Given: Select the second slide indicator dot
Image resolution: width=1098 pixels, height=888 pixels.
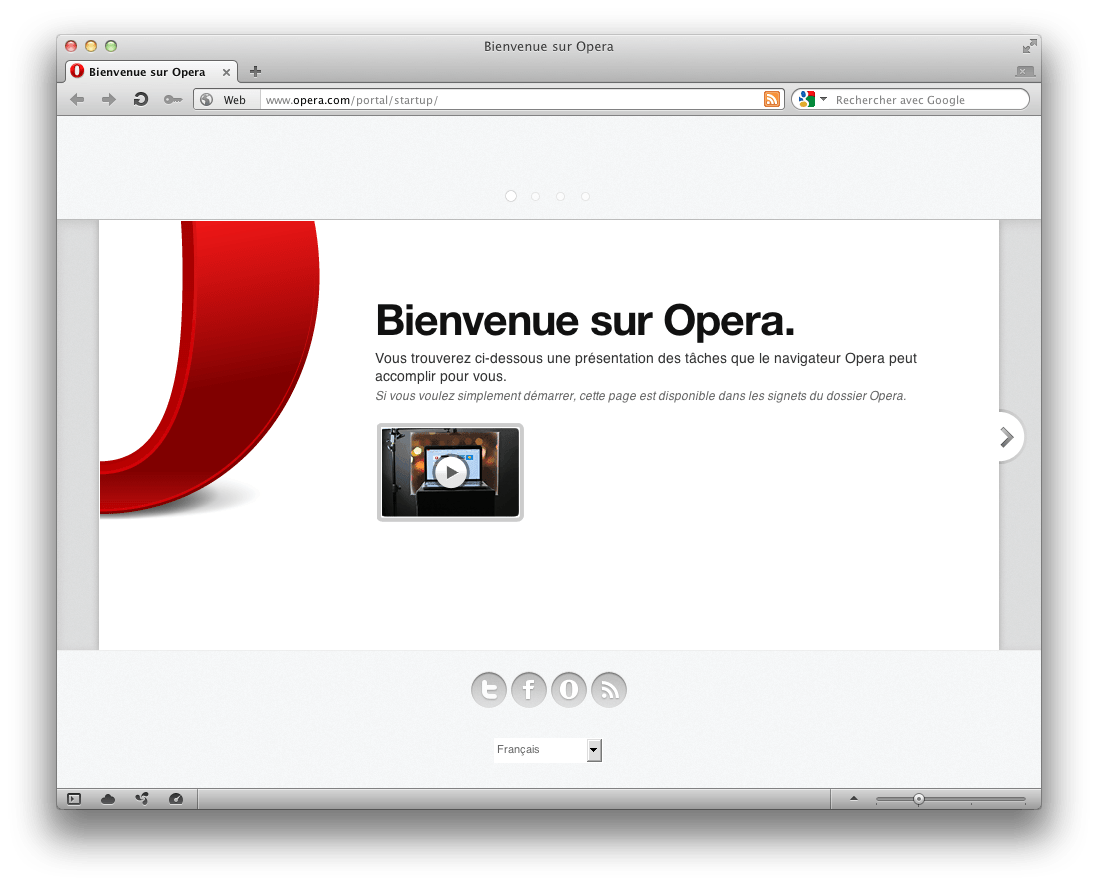Looking at the screenshot, I should click(536, 197).
